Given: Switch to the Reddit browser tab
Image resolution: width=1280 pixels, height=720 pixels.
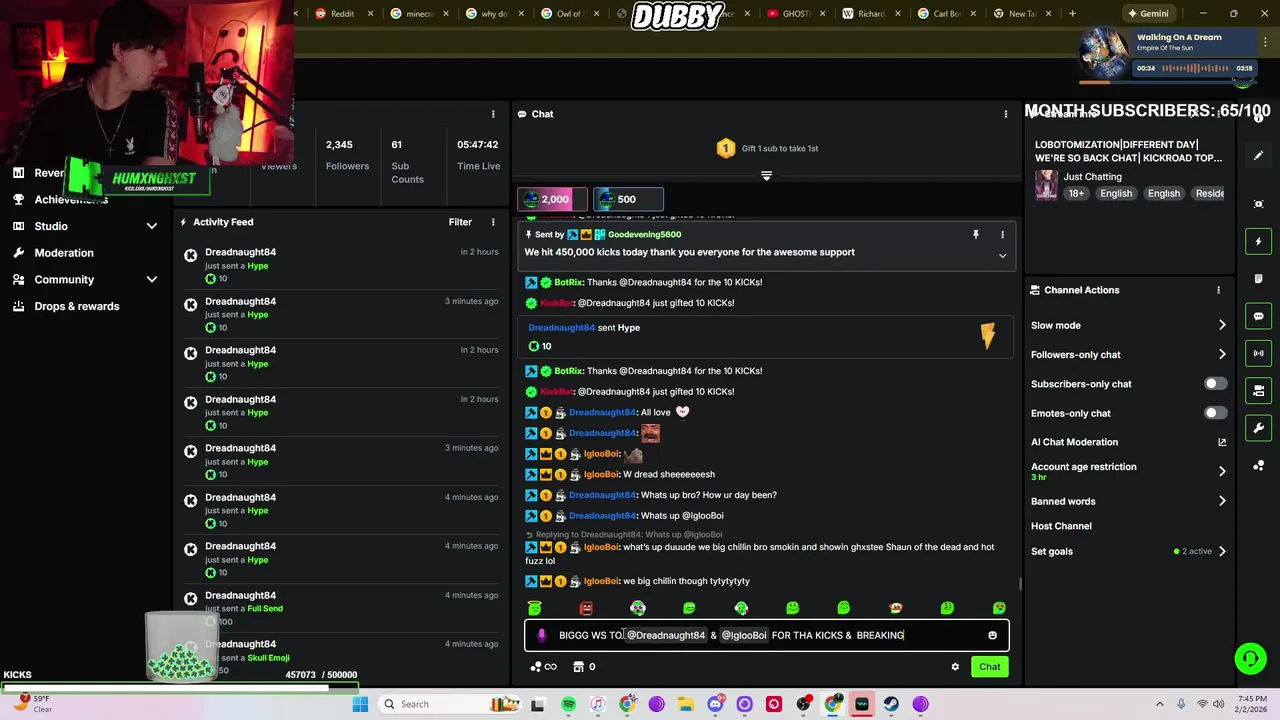Looking at the screenshot, I should pos(342,14).
